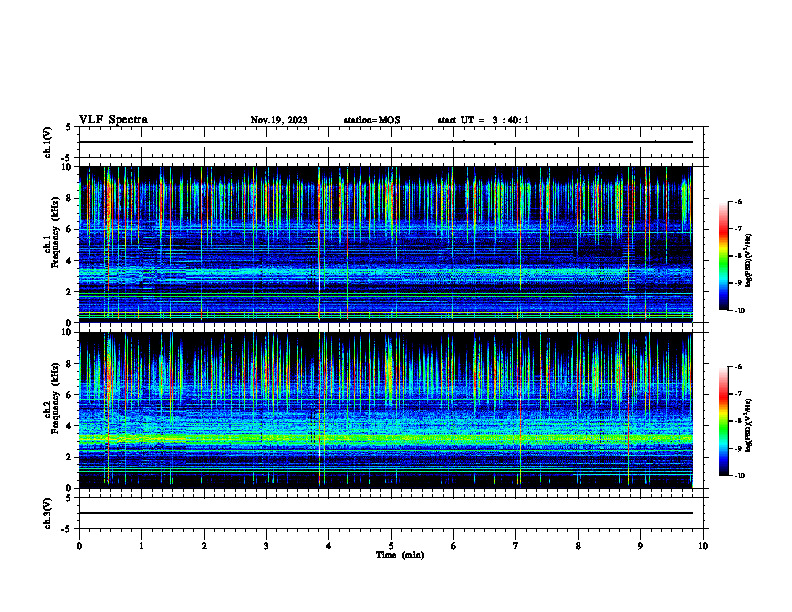Click the 'Time (min)' axis label

(x=400, y=555)
